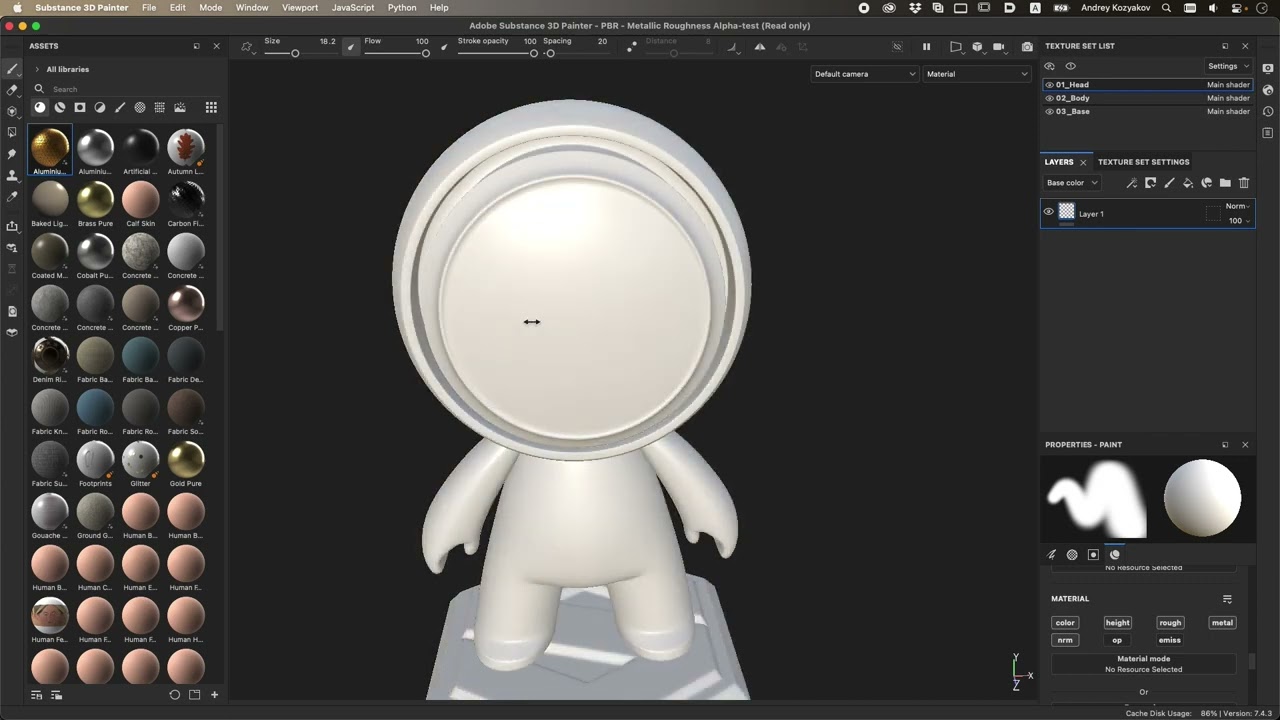Select the Polygon fill tool
Viewport: 1280px width, 720px height.
(x=12, y=132)
